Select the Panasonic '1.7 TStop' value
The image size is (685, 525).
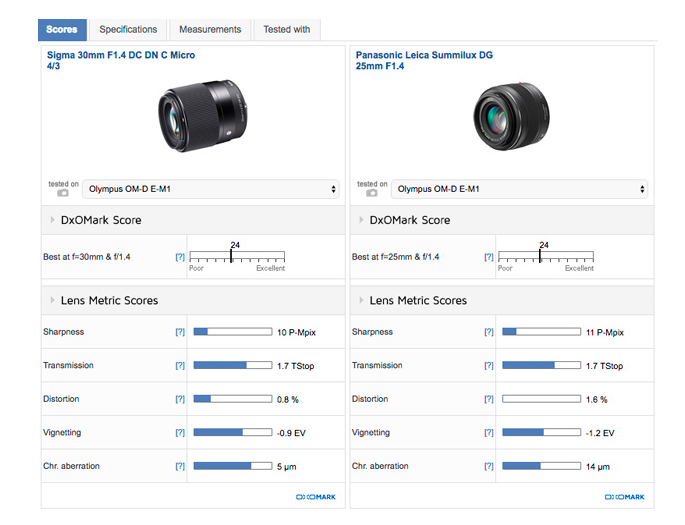[x=604, y=366]
